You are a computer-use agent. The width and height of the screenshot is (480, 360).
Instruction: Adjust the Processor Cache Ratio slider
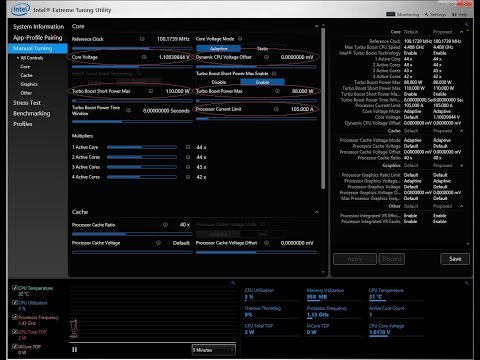point(132,234)
